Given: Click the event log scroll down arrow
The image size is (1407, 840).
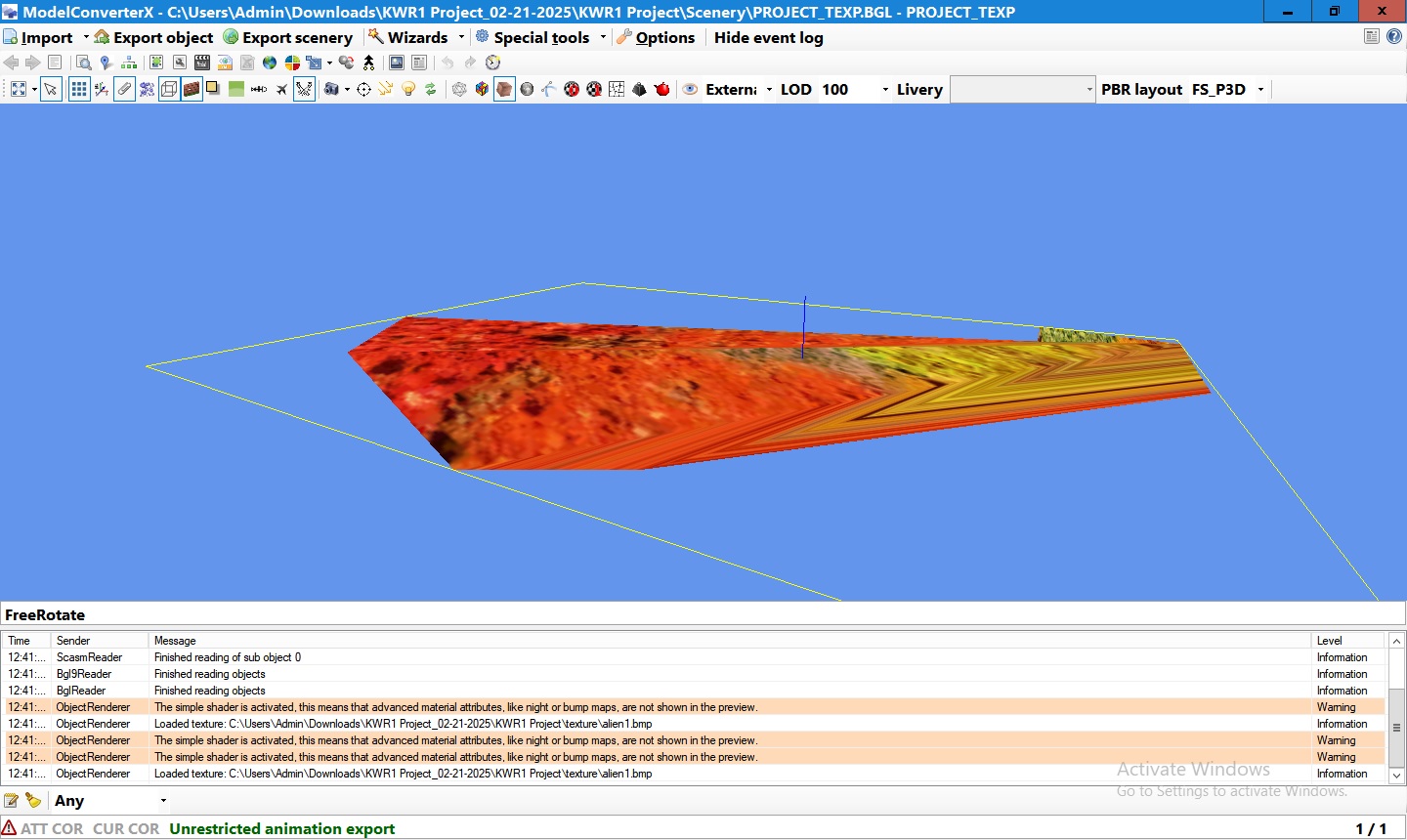Looking at the screenshot, I should [1396, 776].
